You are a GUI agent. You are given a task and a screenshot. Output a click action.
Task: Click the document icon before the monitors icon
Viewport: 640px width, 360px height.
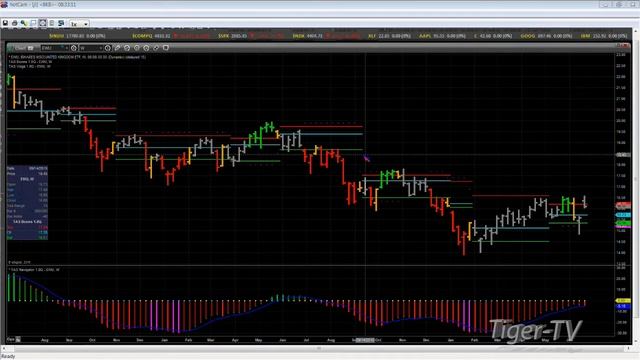(52, 23)
